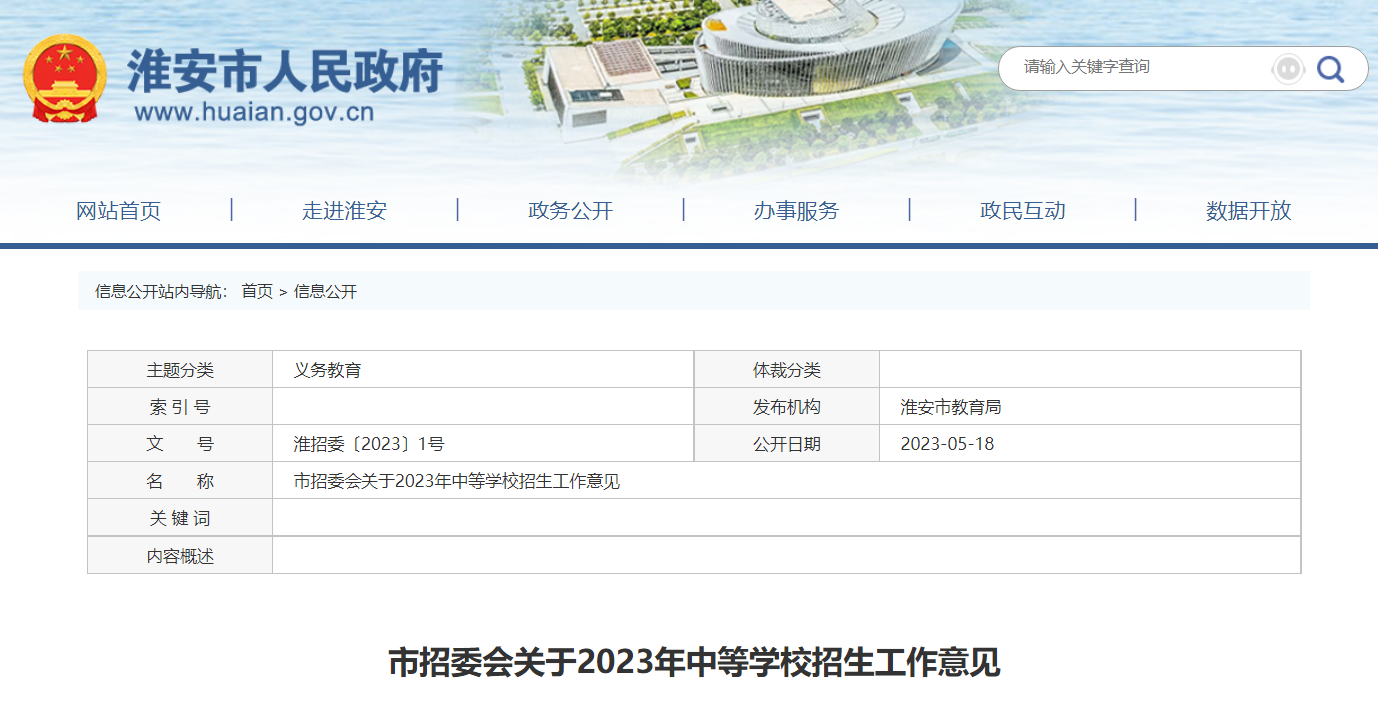Click the 信息公开 breadcrumb link
Image resolution: width=1378 pixels, height=704 pixels.
coord(325,292)
